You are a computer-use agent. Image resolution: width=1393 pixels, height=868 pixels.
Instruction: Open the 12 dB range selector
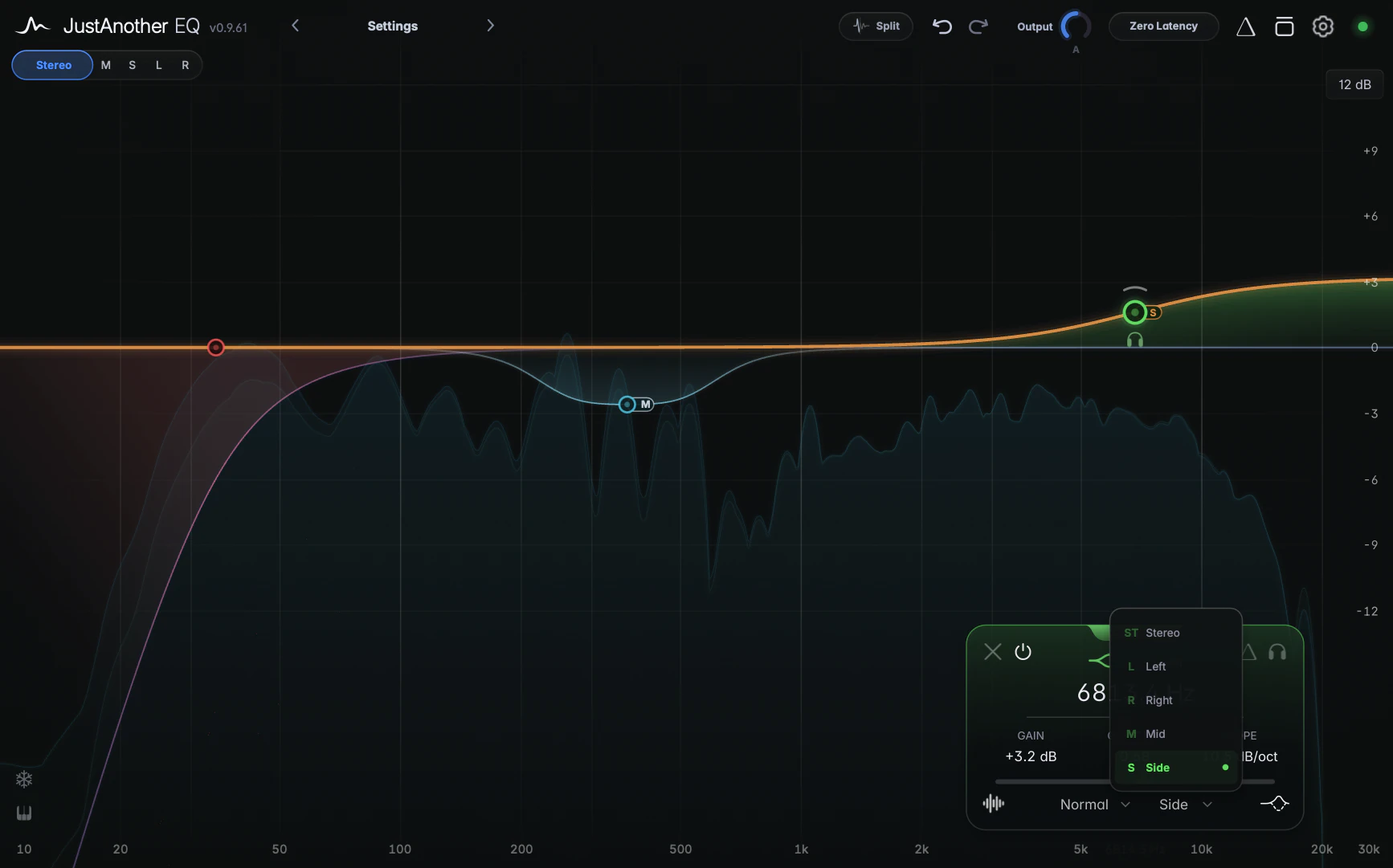[x=1354, y=84]
